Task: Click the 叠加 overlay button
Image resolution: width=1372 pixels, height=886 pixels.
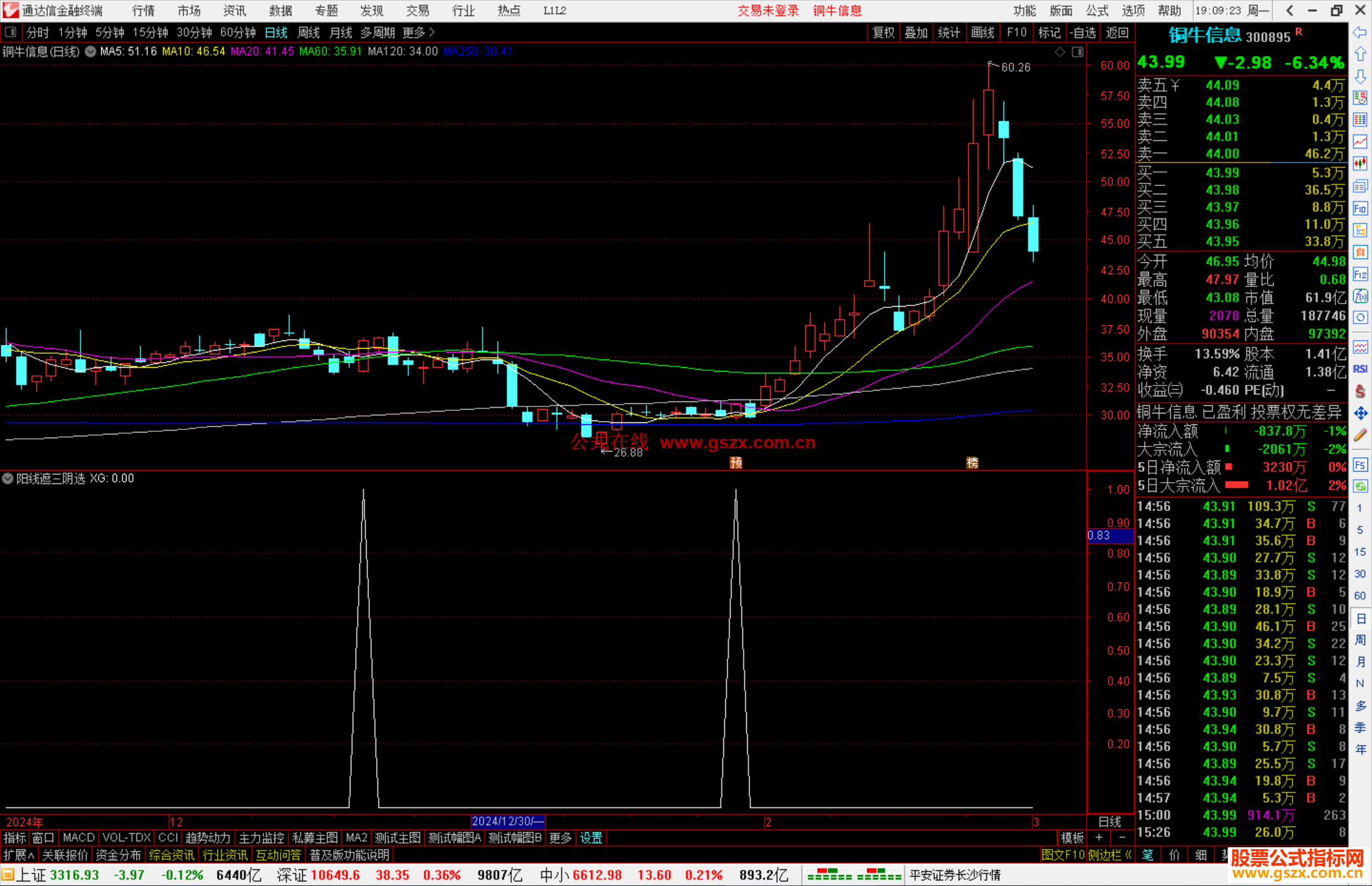Action: tap(916, 32)
